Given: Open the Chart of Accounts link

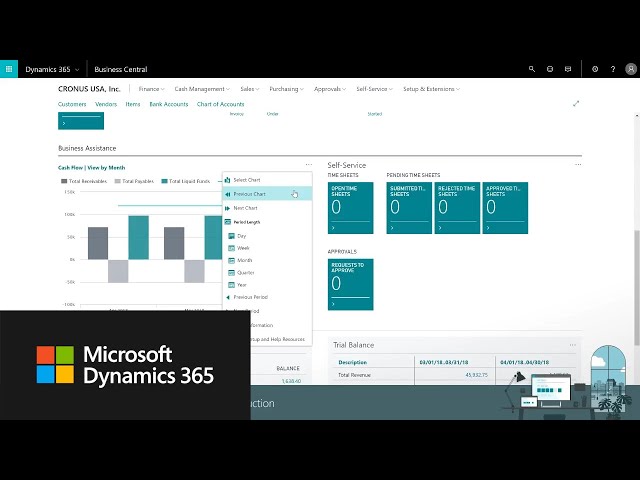Looking at the screenshot, I should (220, 104).
